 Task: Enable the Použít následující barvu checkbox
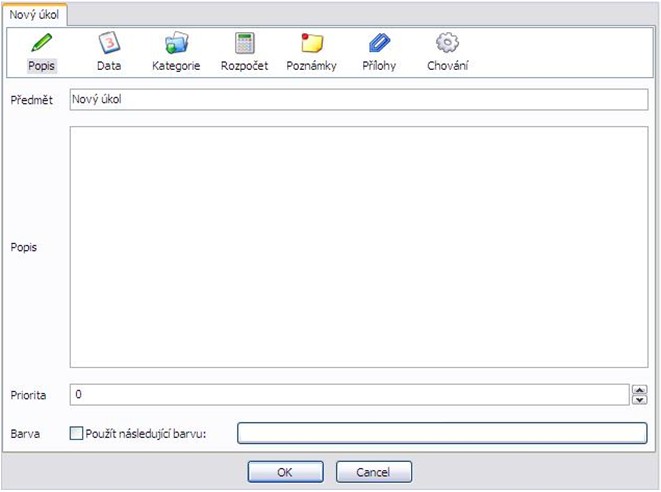point(76,433)
